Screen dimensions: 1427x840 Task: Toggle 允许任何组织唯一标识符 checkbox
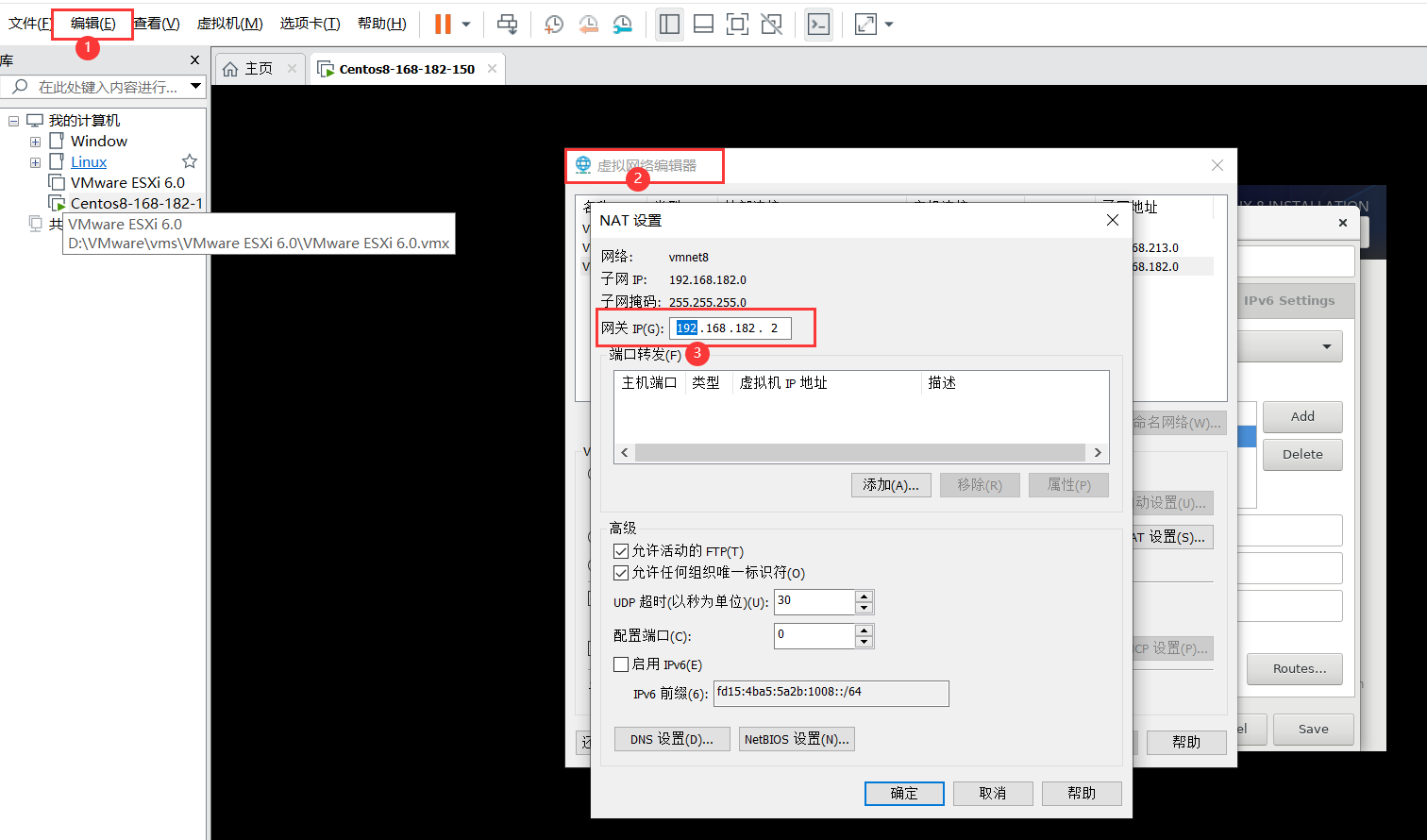click(621, 573)
